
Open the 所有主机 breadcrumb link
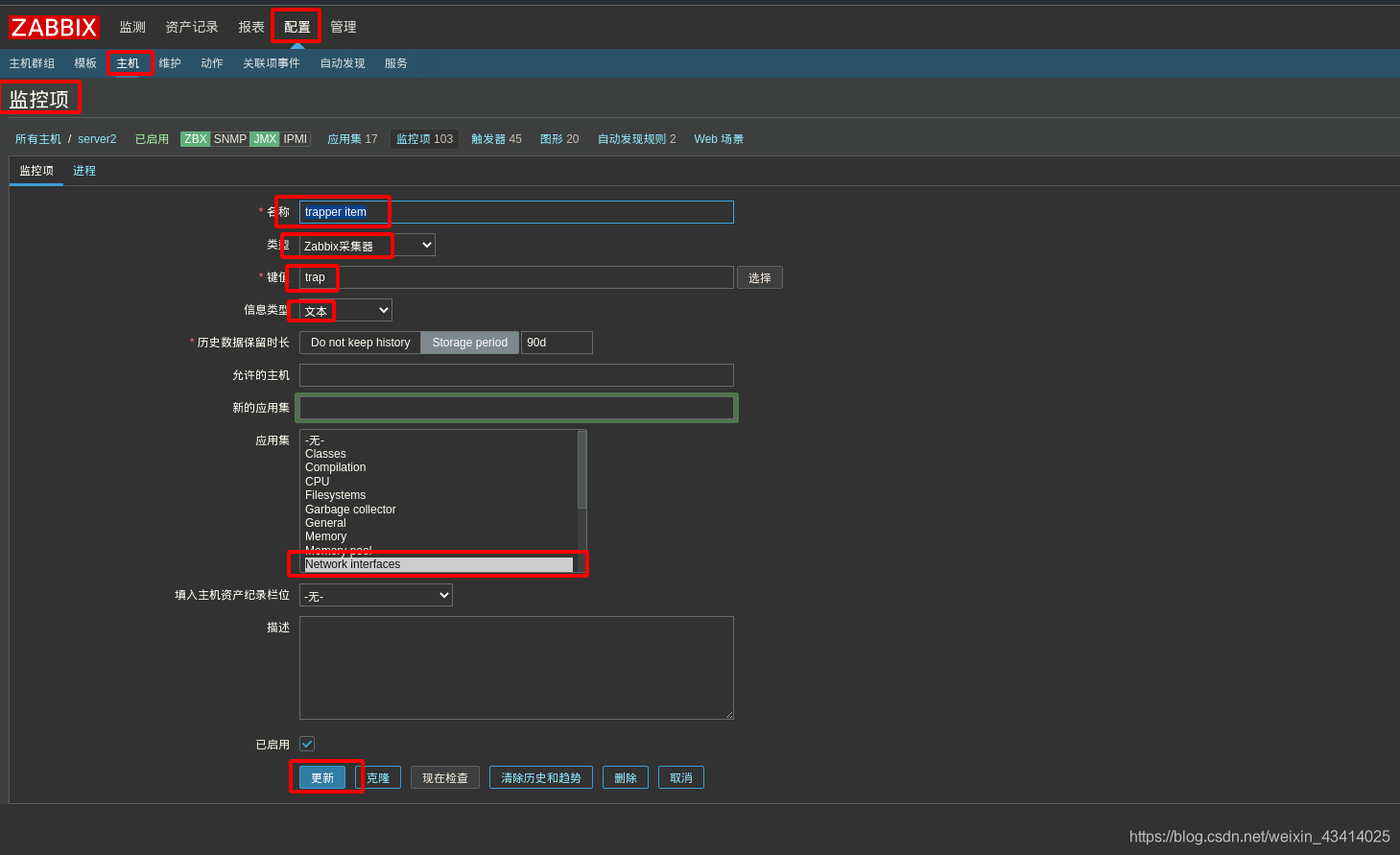[38, 139]
